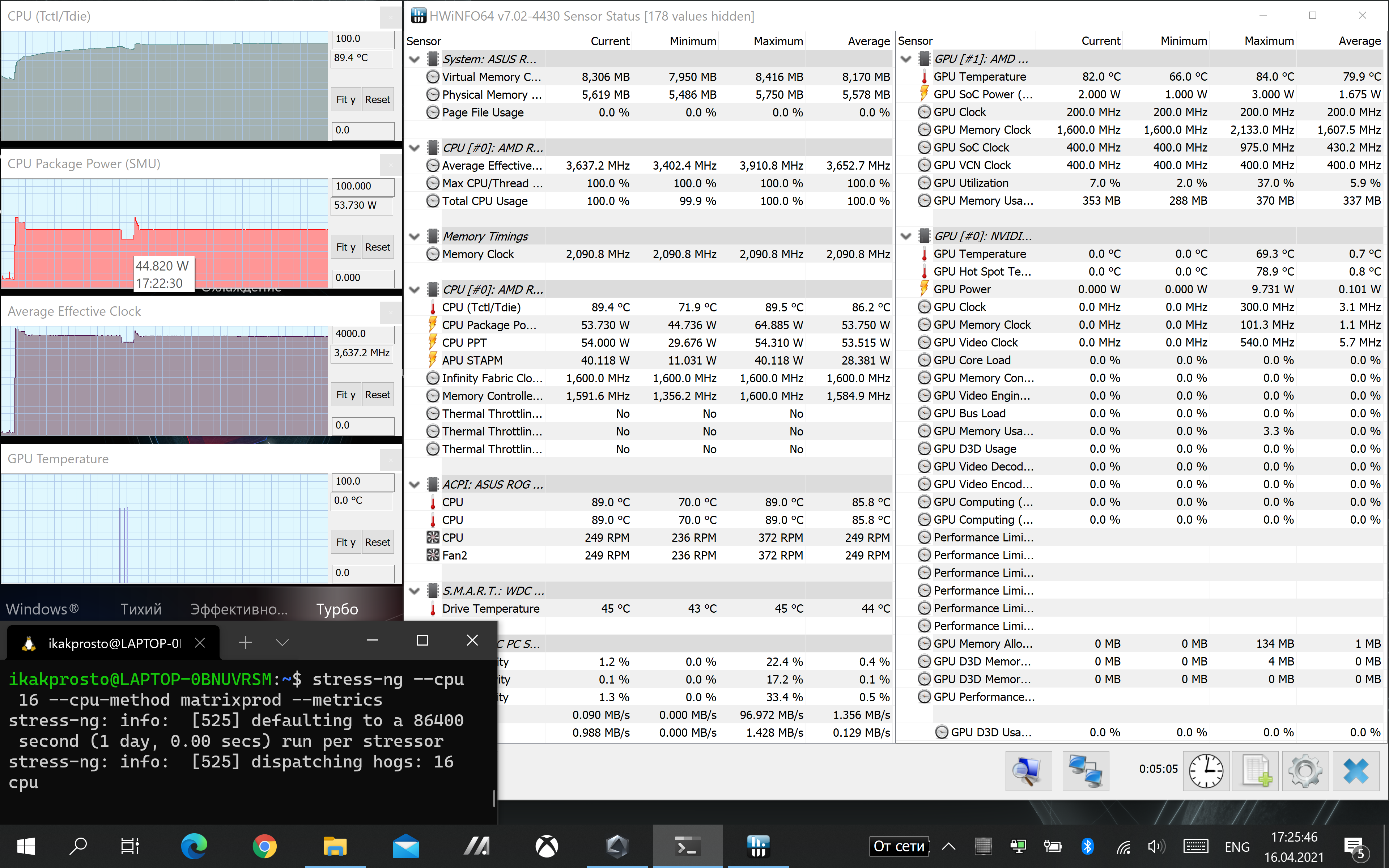The height and width of the screenshot is (868, 1389).
Task: Click Fit y on Average Effective Clock graph
Action: [345, 394]
